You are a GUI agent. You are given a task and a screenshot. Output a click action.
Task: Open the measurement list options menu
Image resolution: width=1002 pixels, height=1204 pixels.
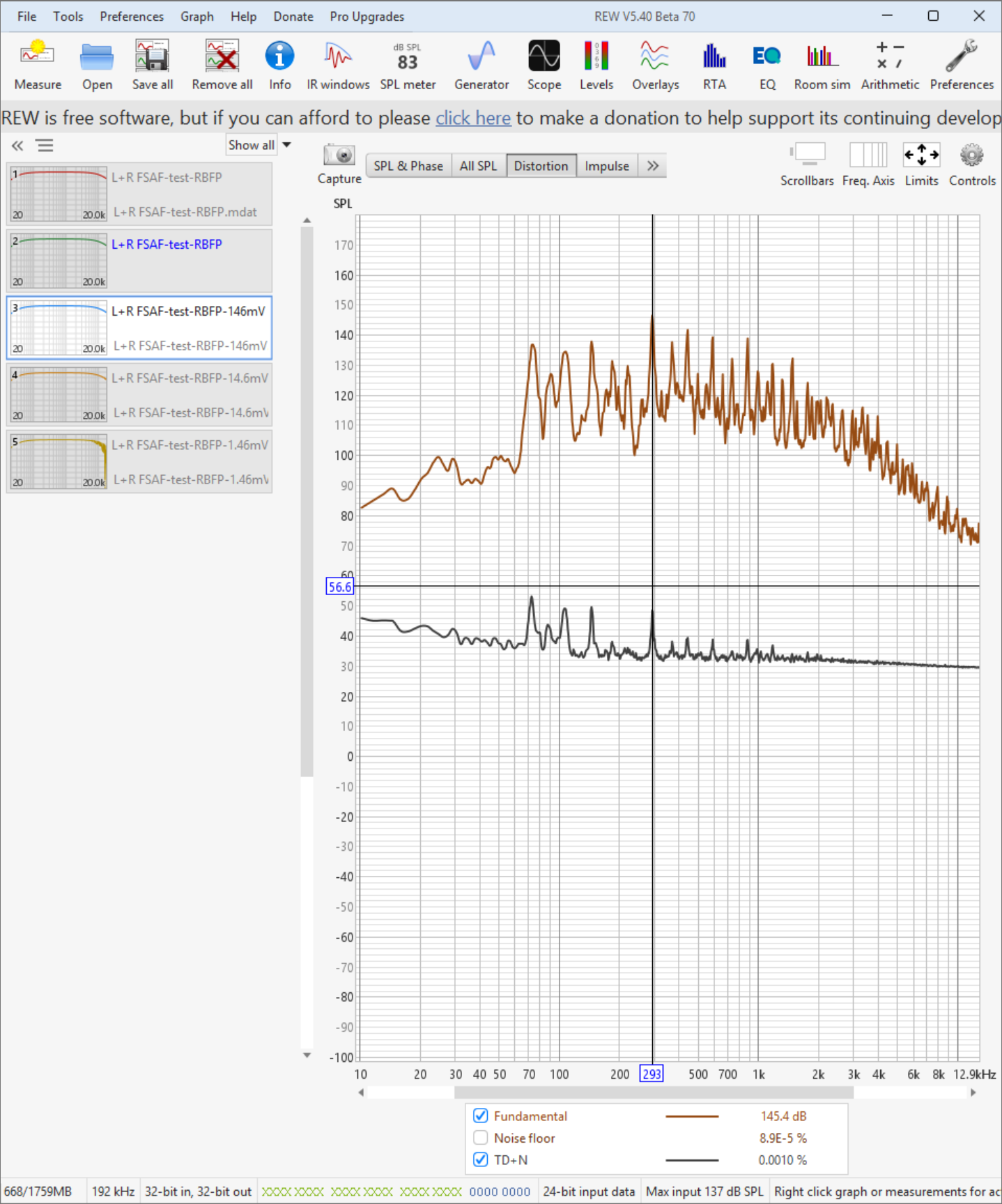[x=45, y=146]
